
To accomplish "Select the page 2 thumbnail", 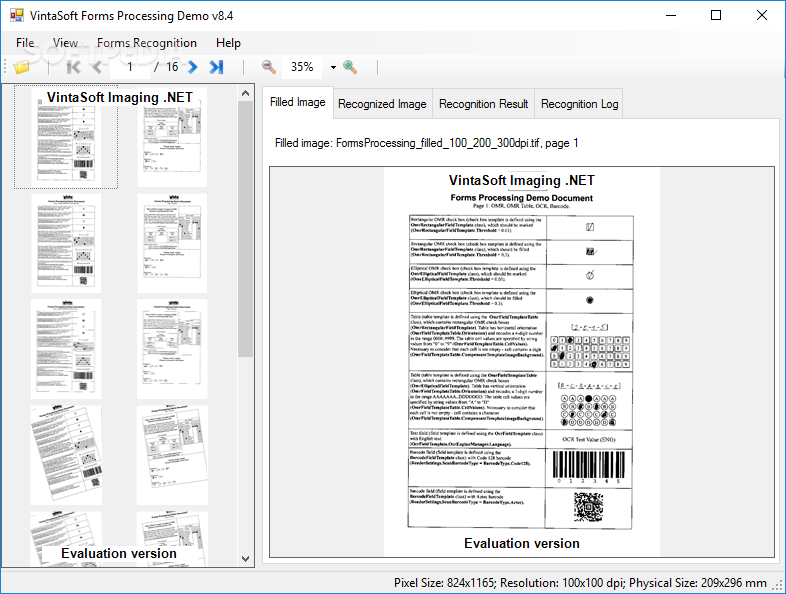I will point(172,137).
